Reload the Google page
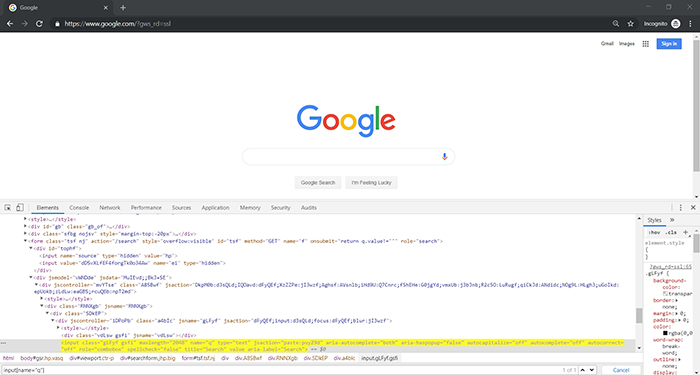This screenshot has height=375, width=700. (x=39, y=24)
